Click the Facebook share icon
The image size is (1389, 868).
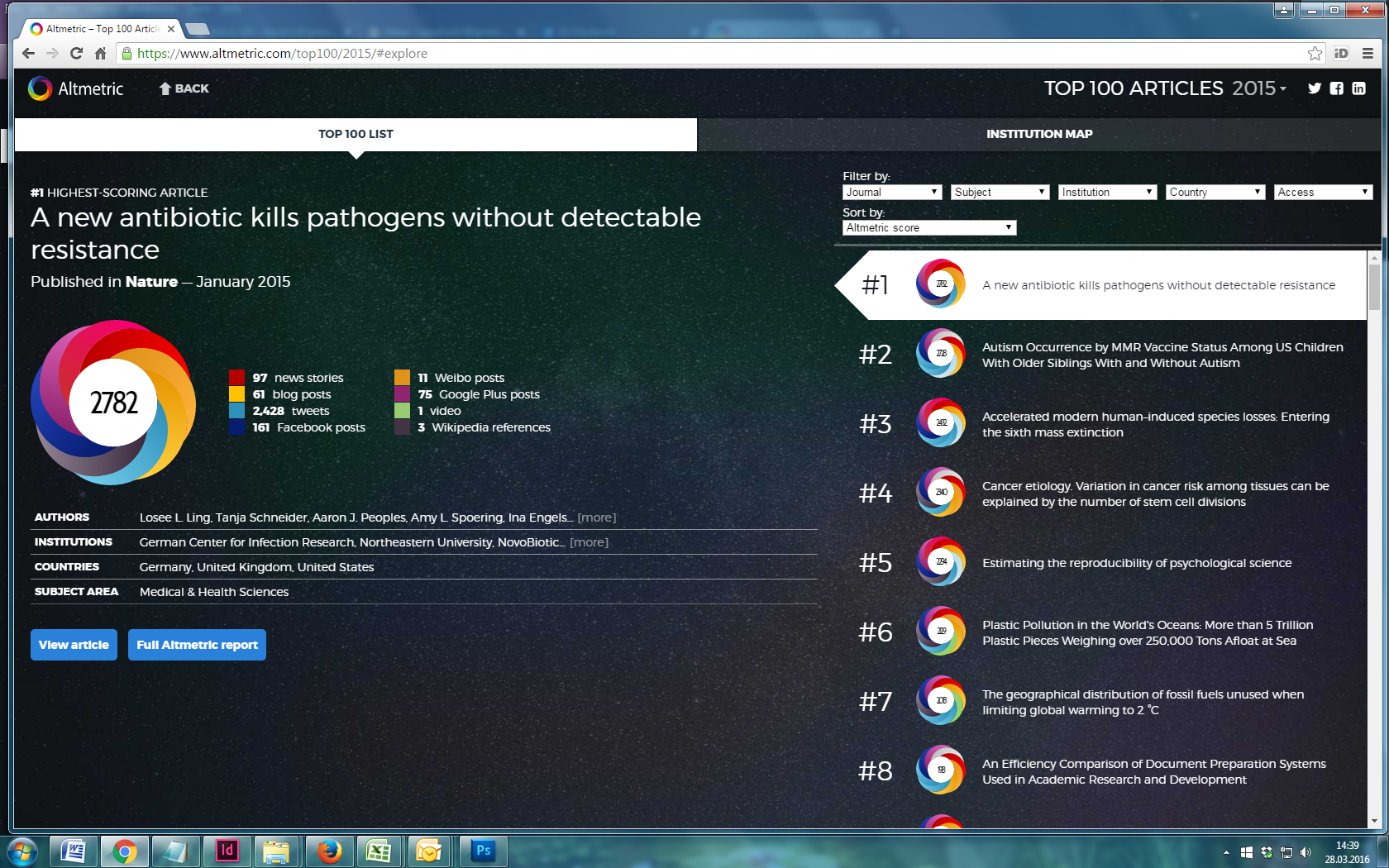pos(1336,88)
